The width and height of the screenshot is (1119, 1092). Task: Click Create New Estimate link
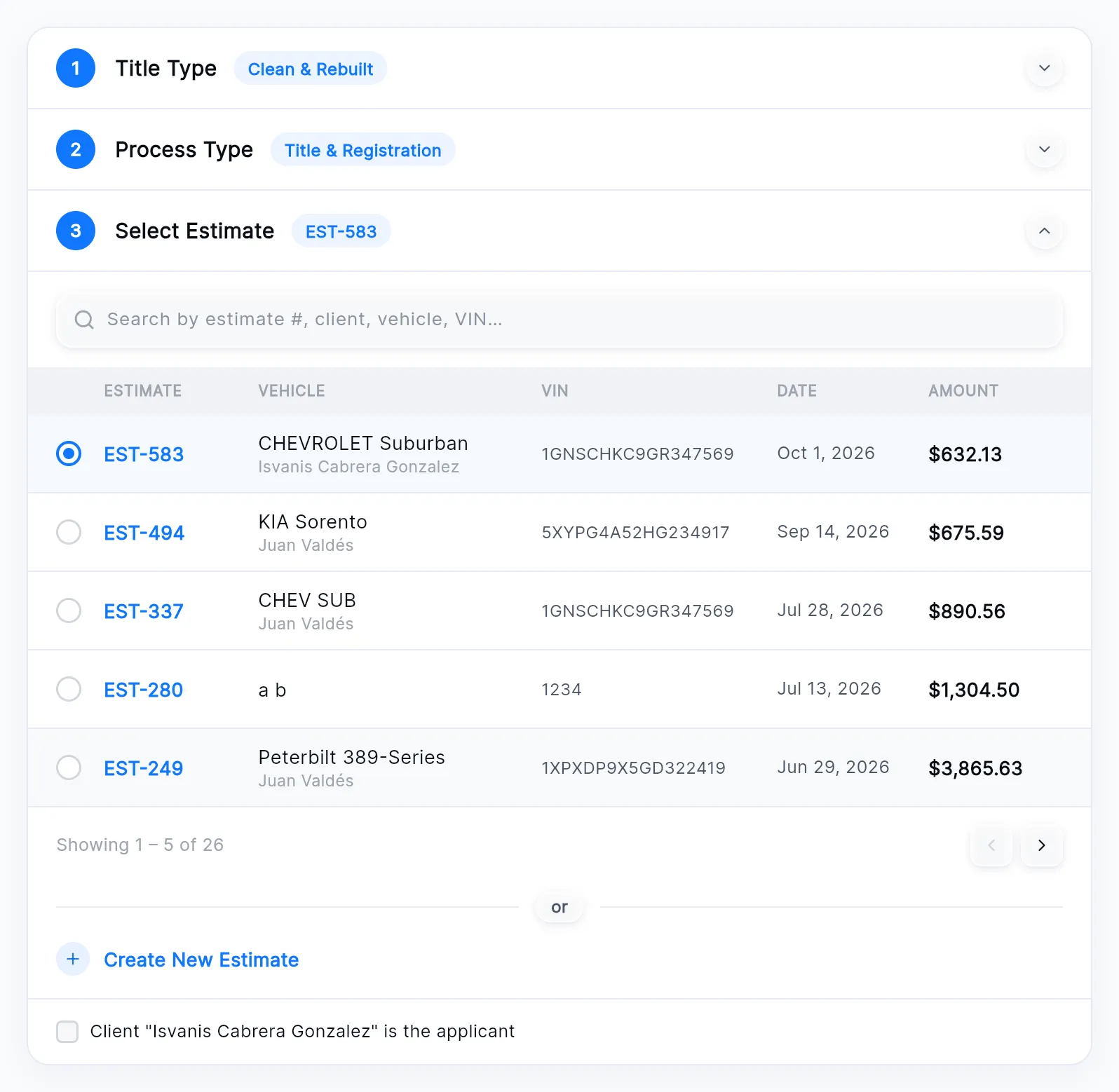tap(201, 960)
